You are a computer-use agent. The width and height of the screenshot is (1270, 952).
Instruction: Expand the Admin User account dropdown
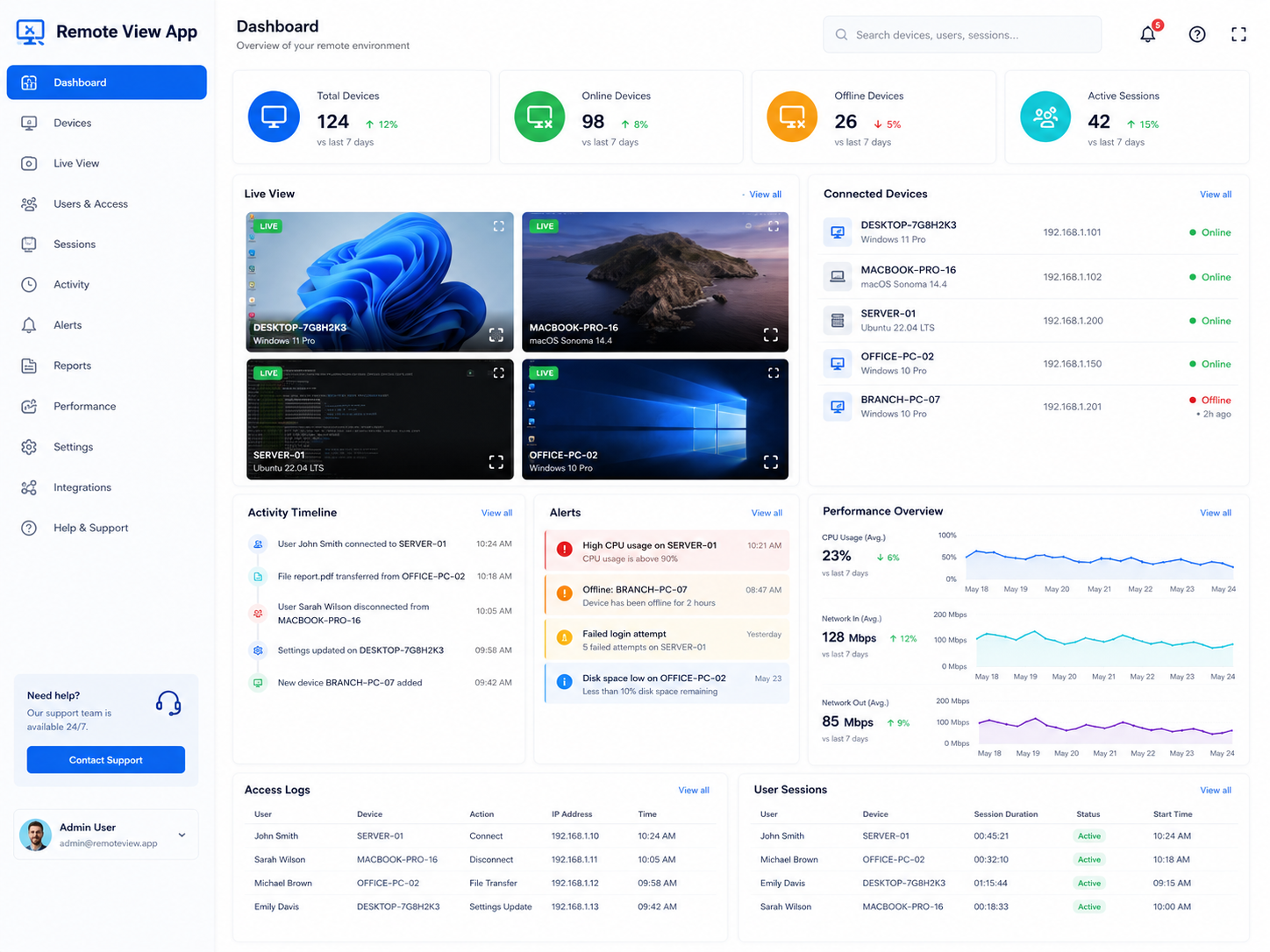click(x=182, y=835)
